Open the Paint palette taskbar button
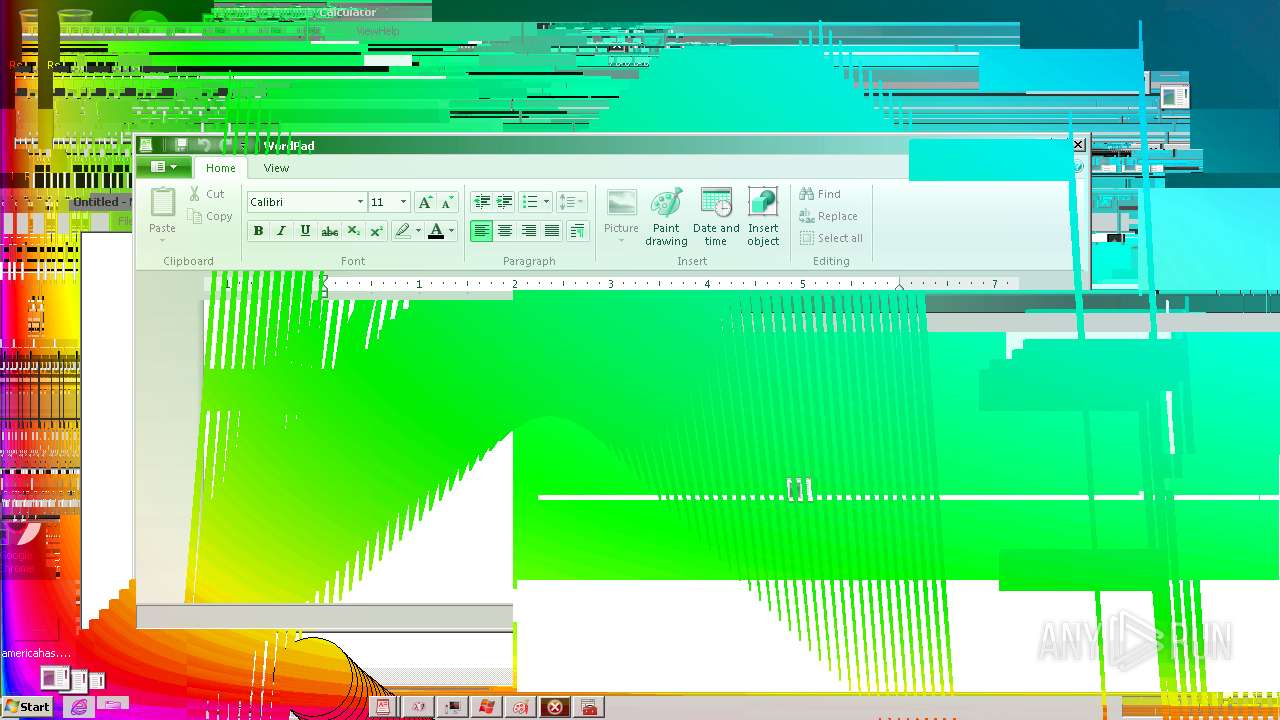Viewport: 1280px width, 720px height. pyautogui.click(x=520, y=707)
